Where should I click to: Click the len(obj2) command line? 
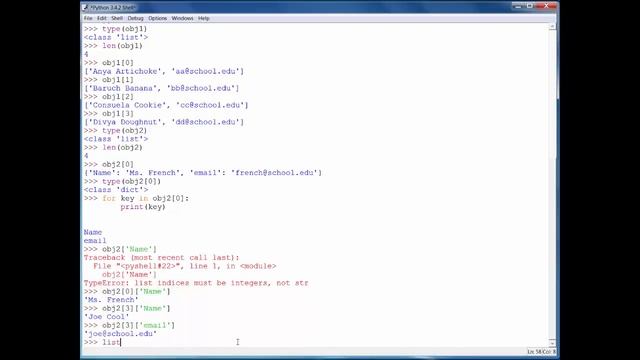tap(113, 147)
